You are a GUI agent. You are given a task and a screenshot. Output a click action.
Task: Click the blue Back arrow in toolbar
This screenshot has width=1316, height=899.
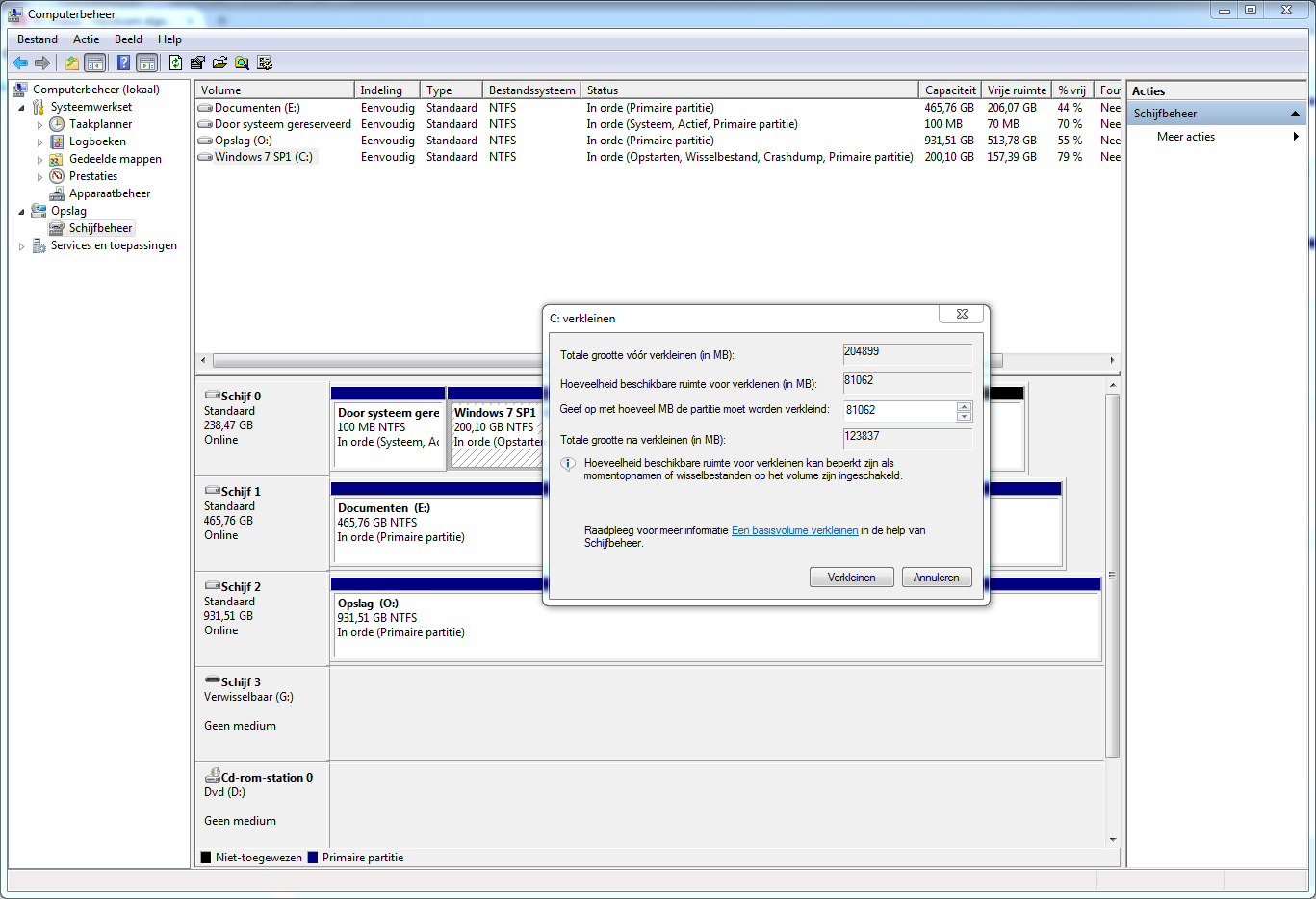[x=19, y=63]
